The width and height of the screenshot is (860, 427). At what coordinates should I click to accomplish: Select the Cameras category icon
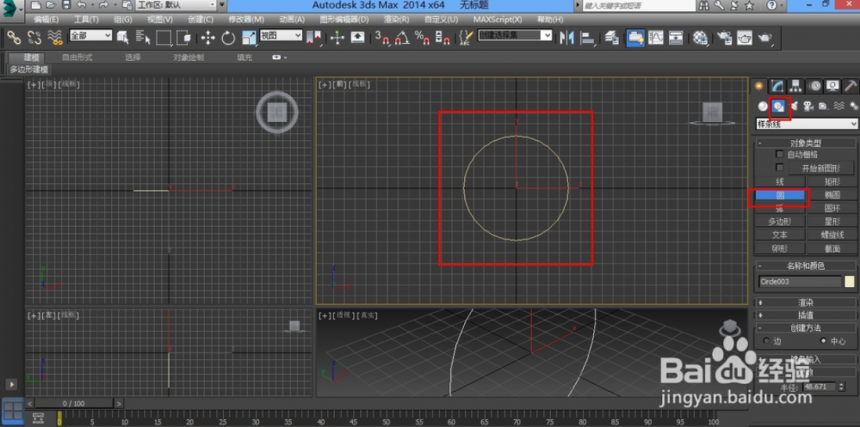coord(808,106)
